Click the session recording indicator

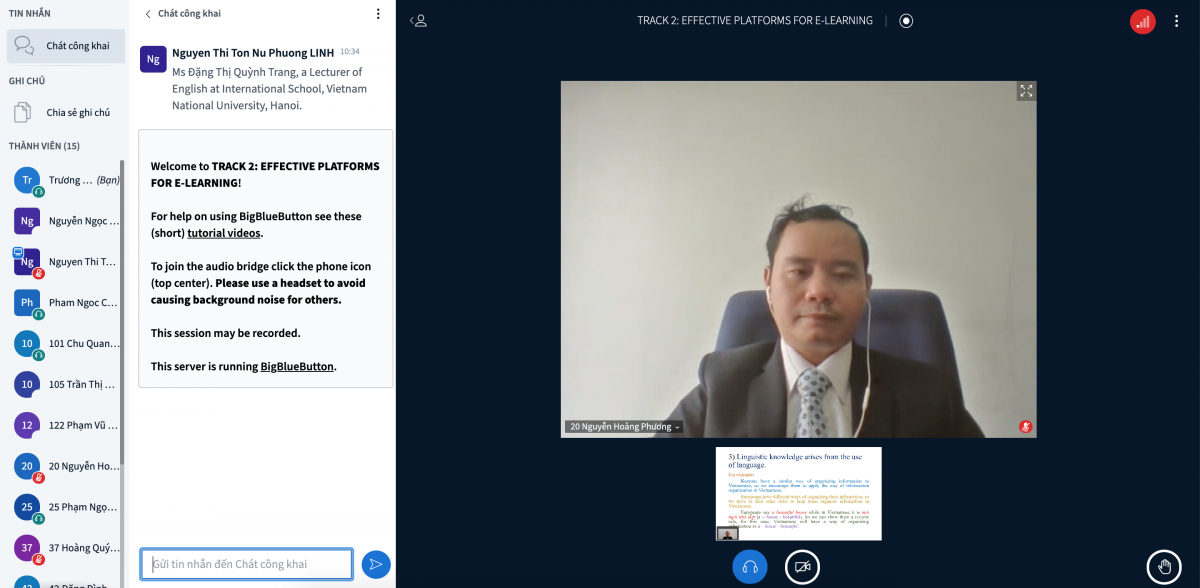pos(906,20)
